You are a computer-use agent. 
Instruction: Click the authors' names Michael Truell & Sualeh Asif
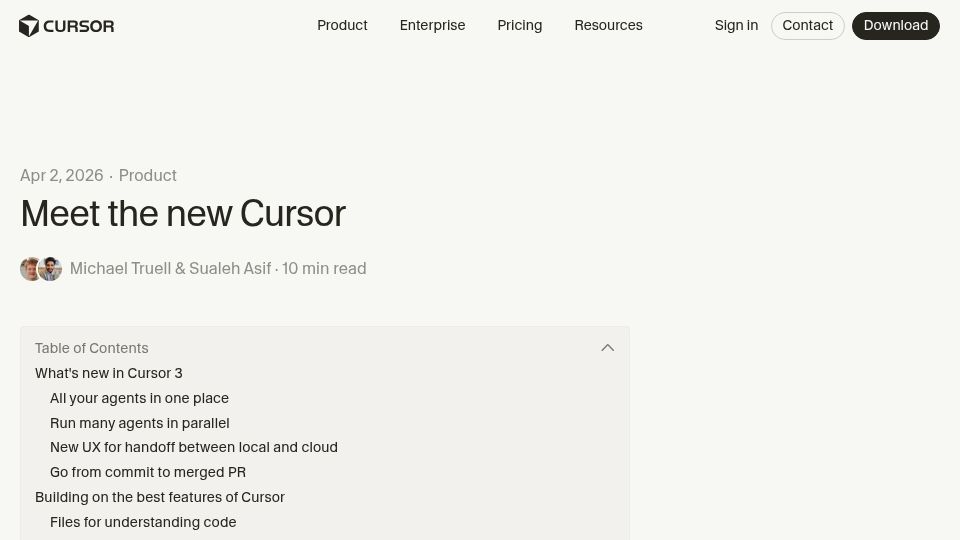click(x=170, y=269)
